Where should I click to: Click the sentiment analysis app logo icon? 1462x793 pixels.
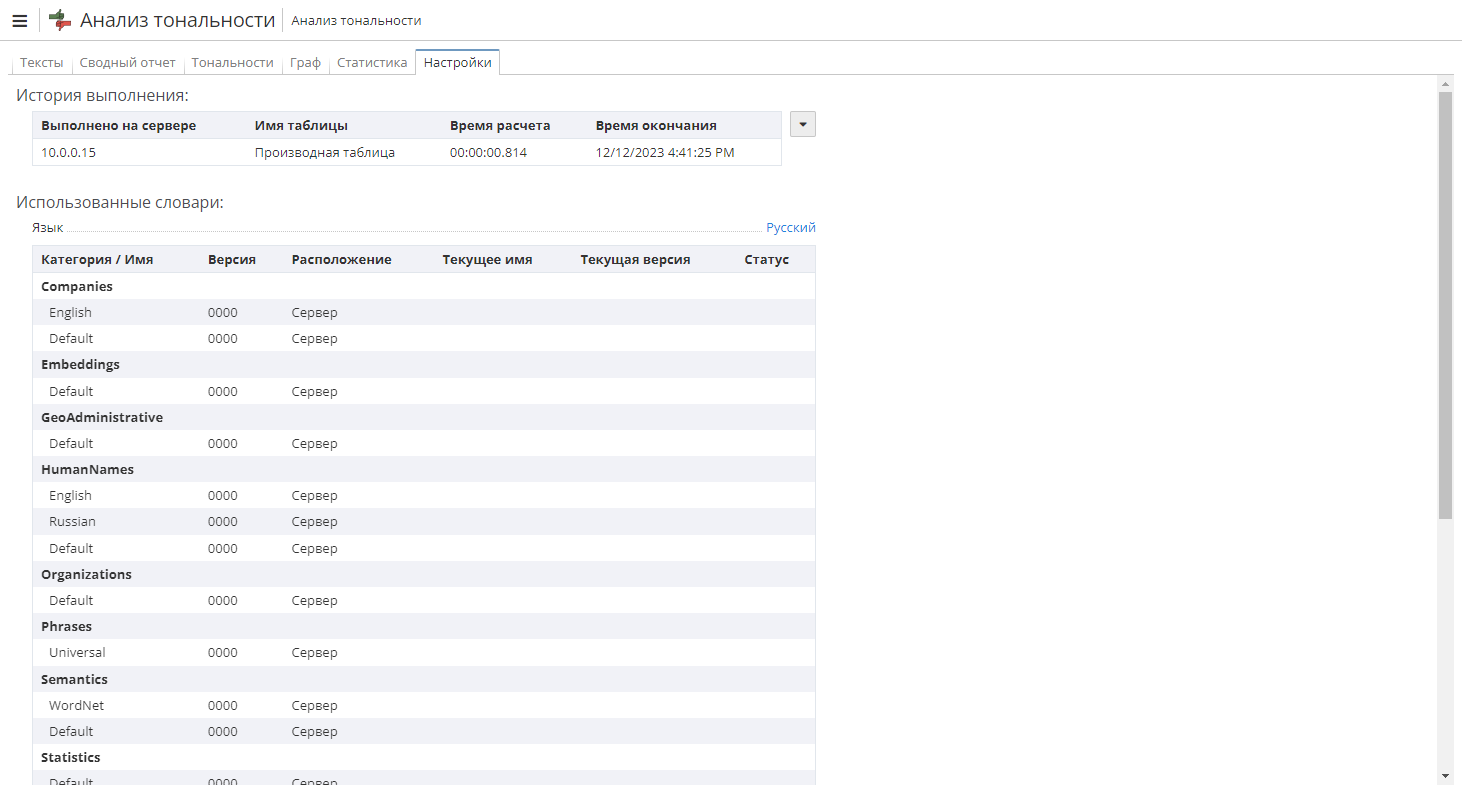pos(60,20)
